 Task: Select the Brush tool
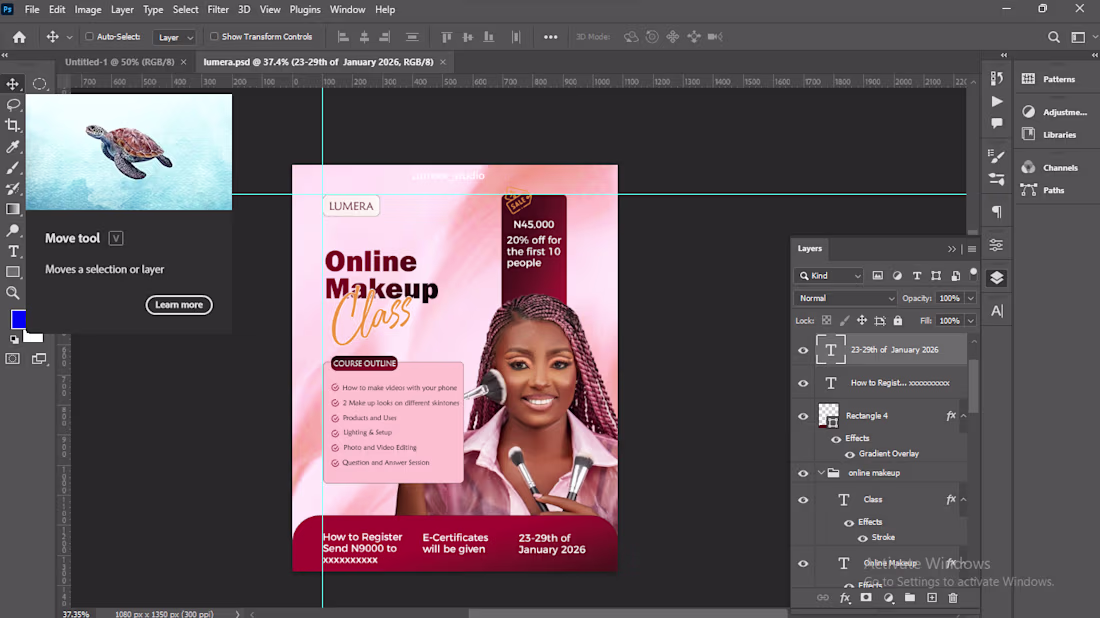(13, 168)
